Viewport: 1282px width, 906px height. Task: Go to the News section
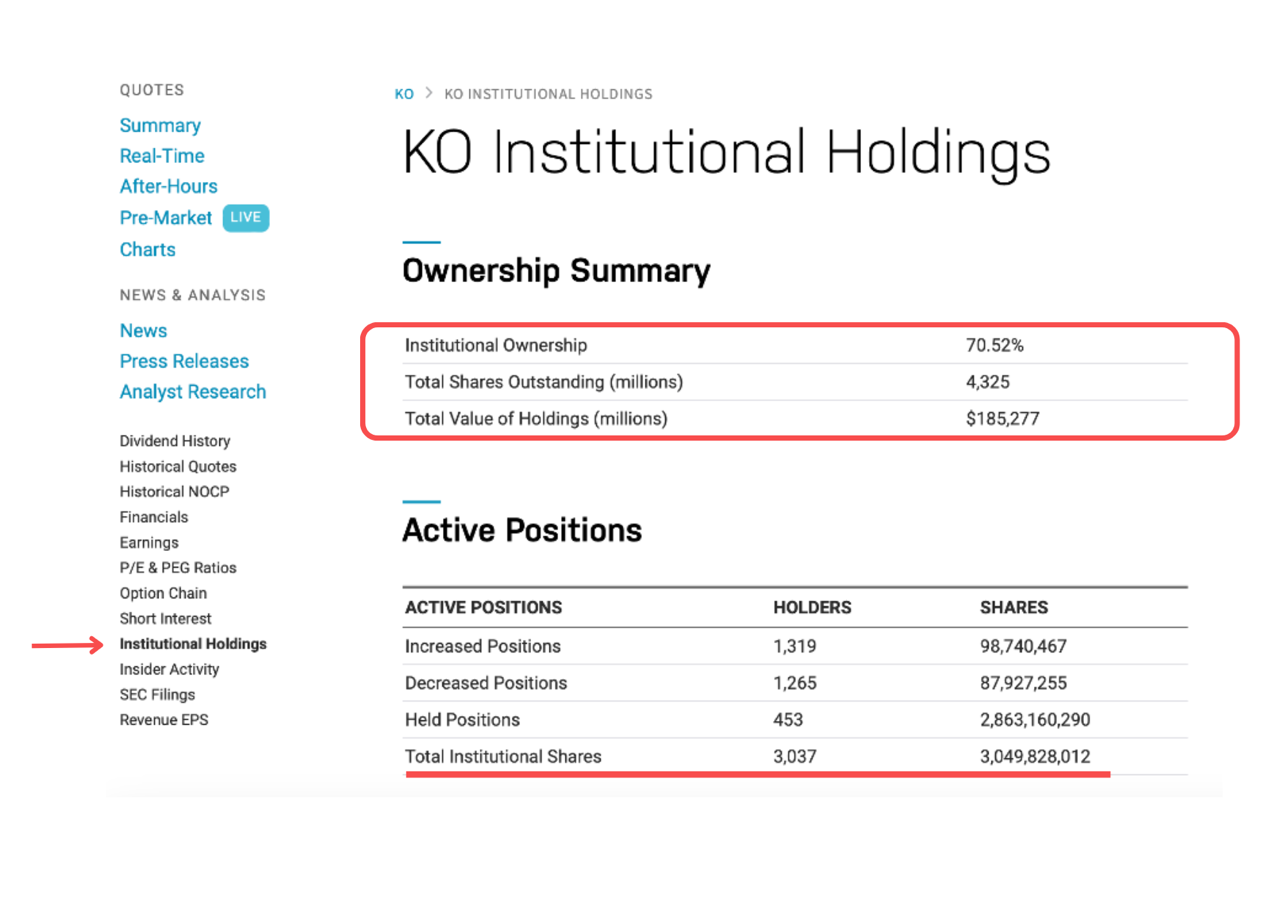[143, 331]
